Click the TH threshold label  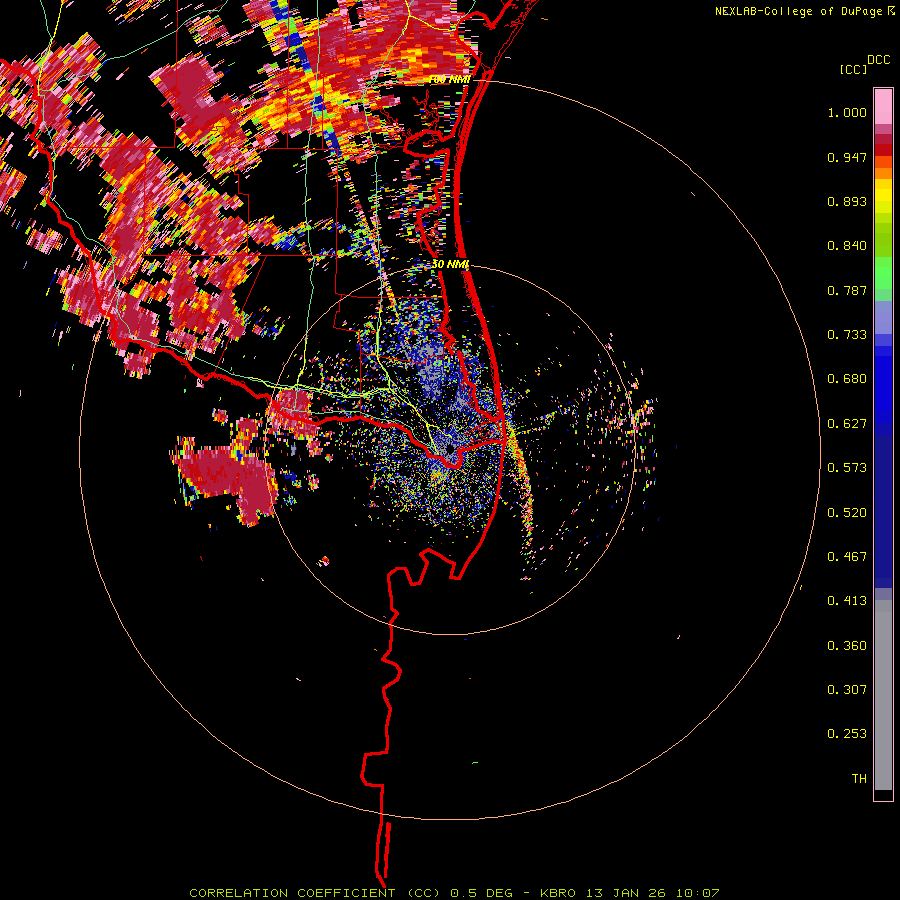pyautogui.click(x=859, y=779)
